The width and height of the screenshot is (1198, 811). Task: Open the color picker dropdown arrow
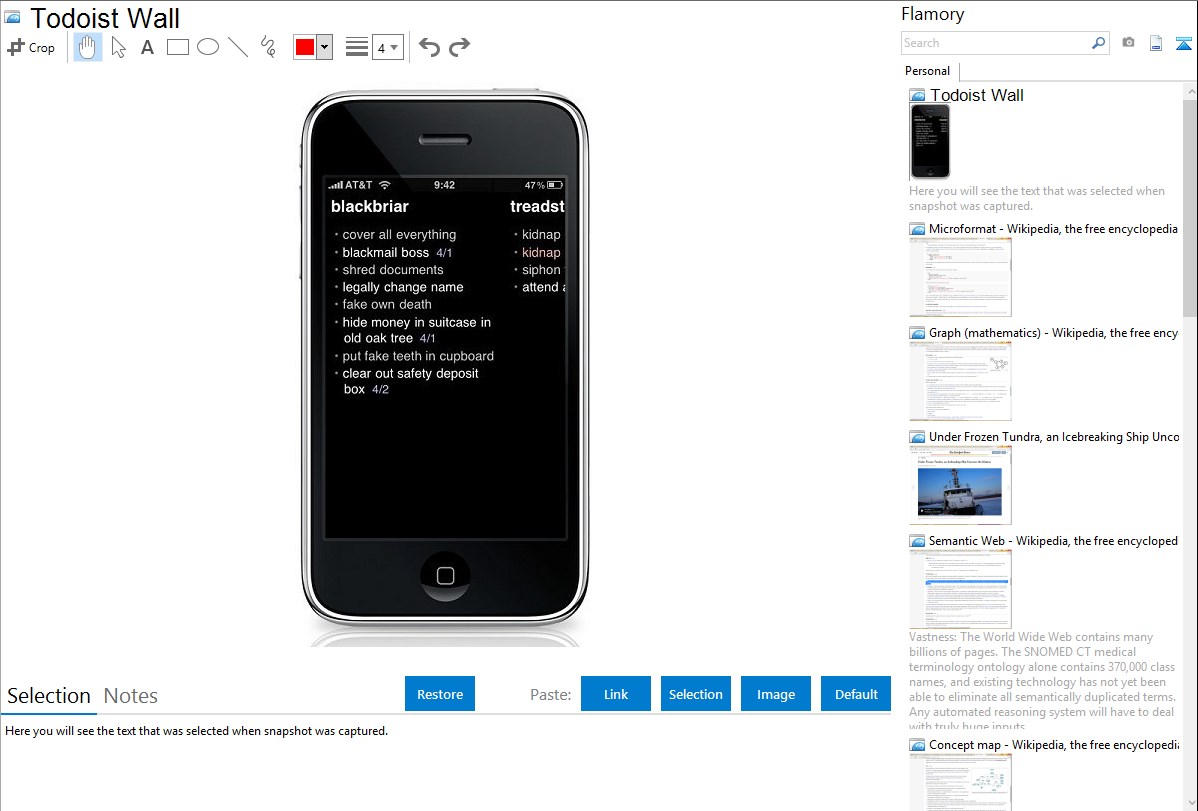[325, 47]
